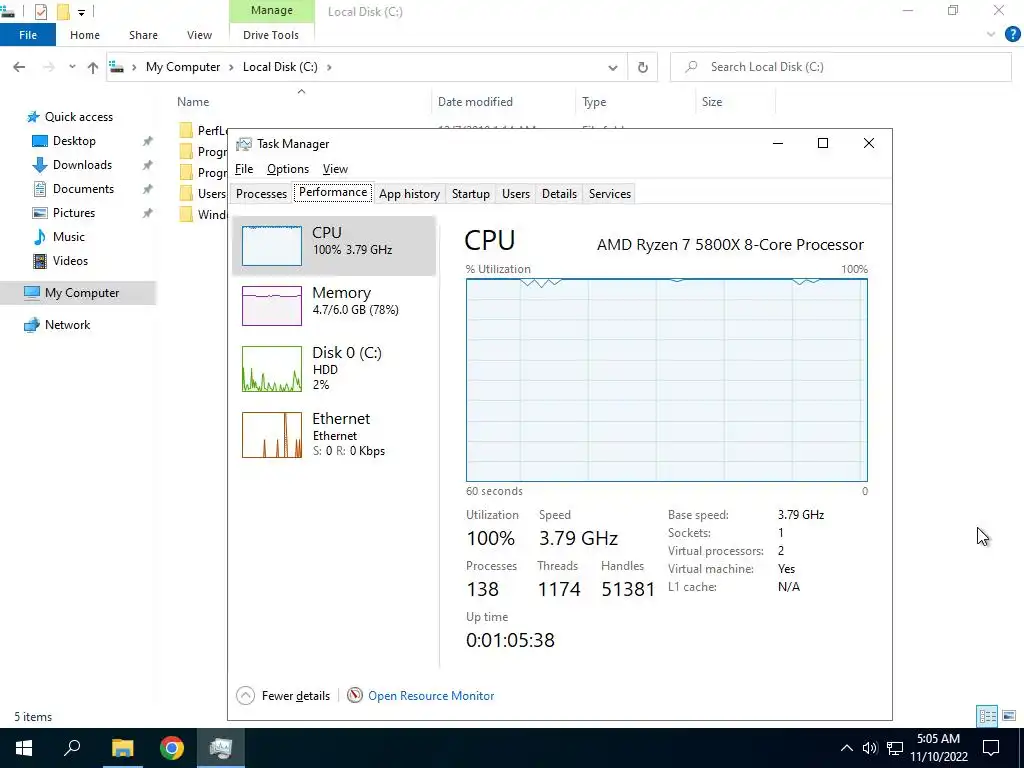The image size is (1024, 768).
Task: Expand the chevron after My Computer breadcrumb
Action: point(231,67)
